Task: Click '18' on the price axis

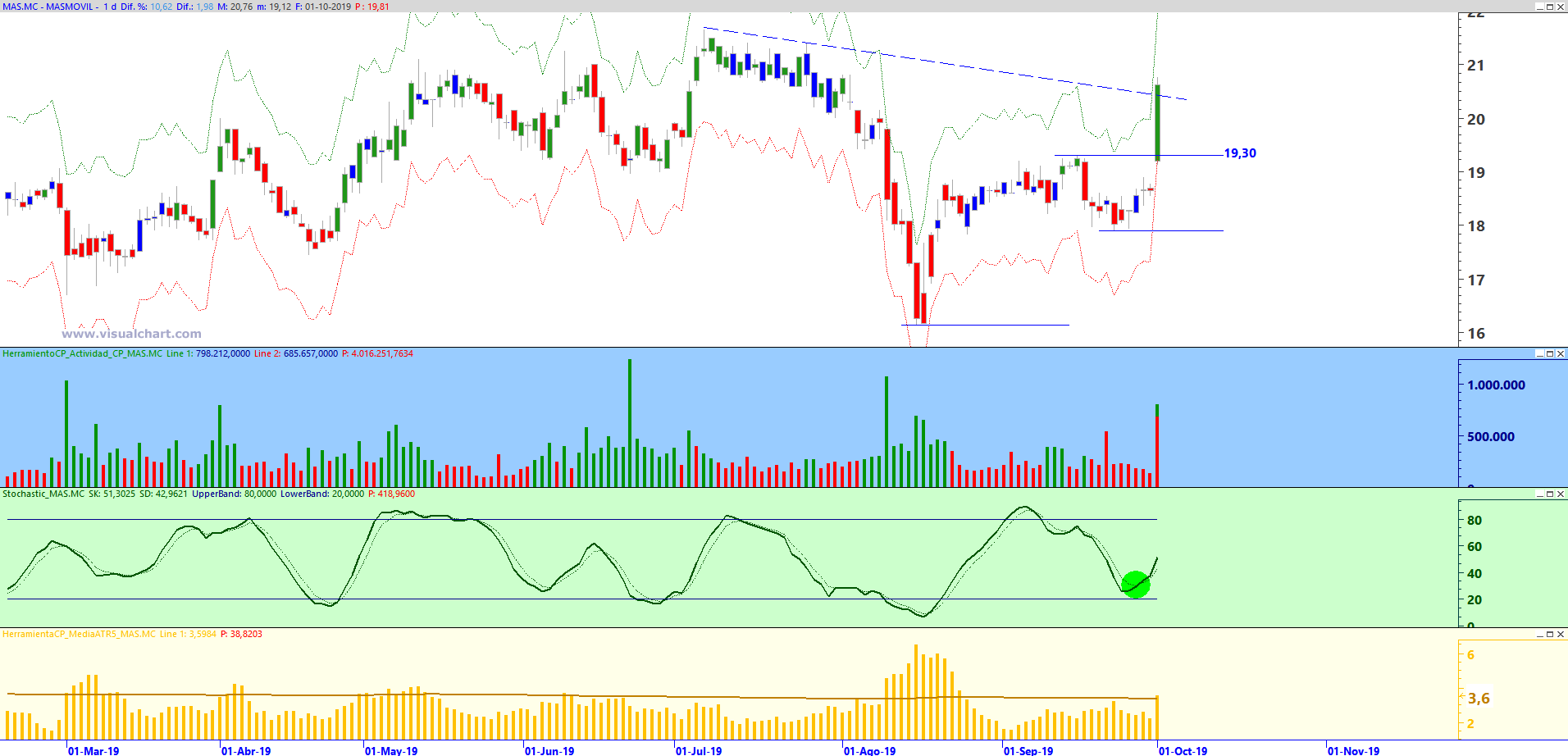Action: coord(1475,226)
